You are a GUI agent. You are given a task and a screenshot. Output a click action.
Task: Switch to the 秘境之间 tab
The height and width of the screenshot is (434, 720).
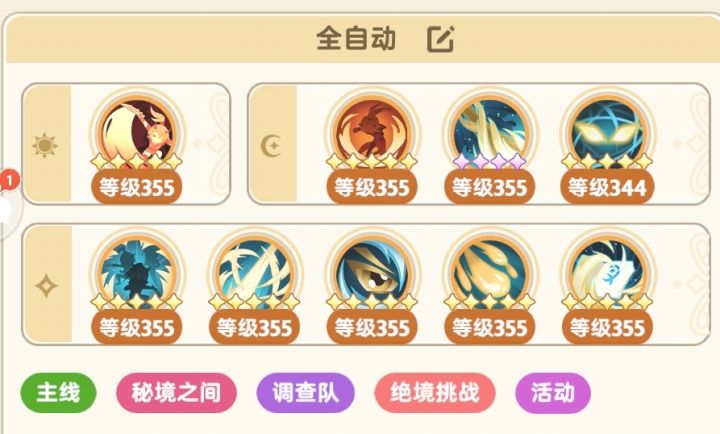pos(176,393)
